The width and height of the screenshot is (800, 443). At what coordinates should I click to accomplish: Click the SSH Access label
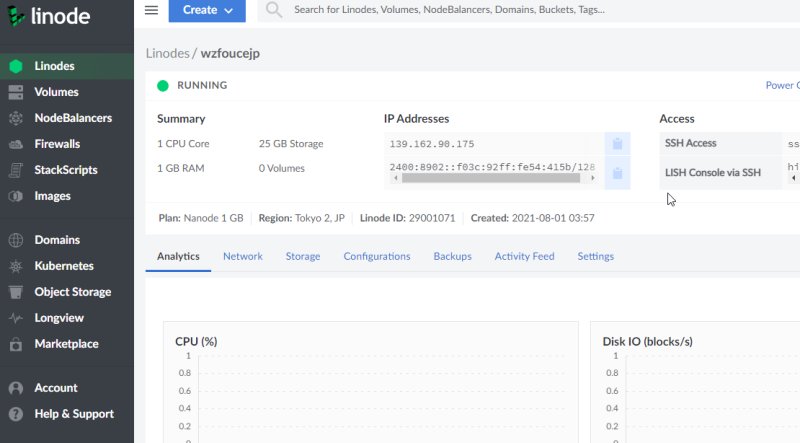690,143
